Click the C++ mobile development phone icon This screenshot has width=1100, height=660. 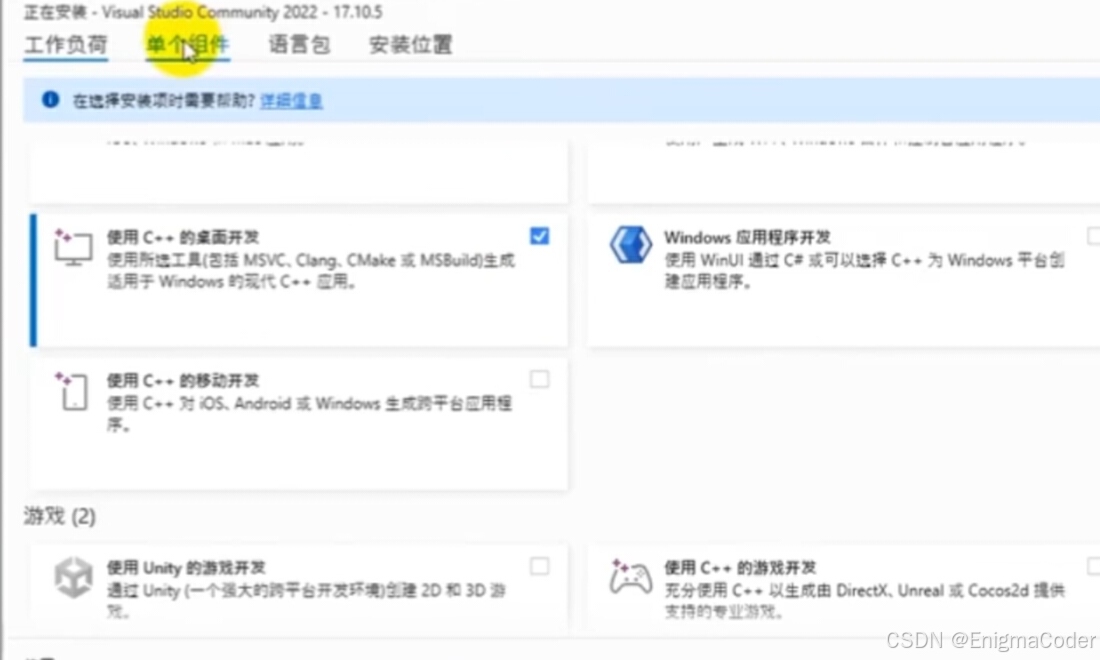[72, 391]
